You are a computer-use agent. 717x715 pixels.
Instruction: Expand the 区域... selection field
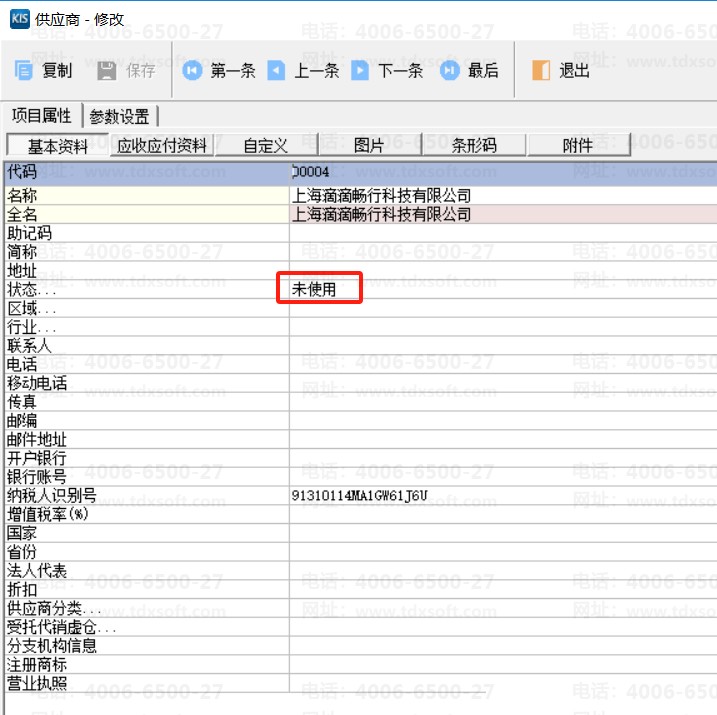(500, 308)
